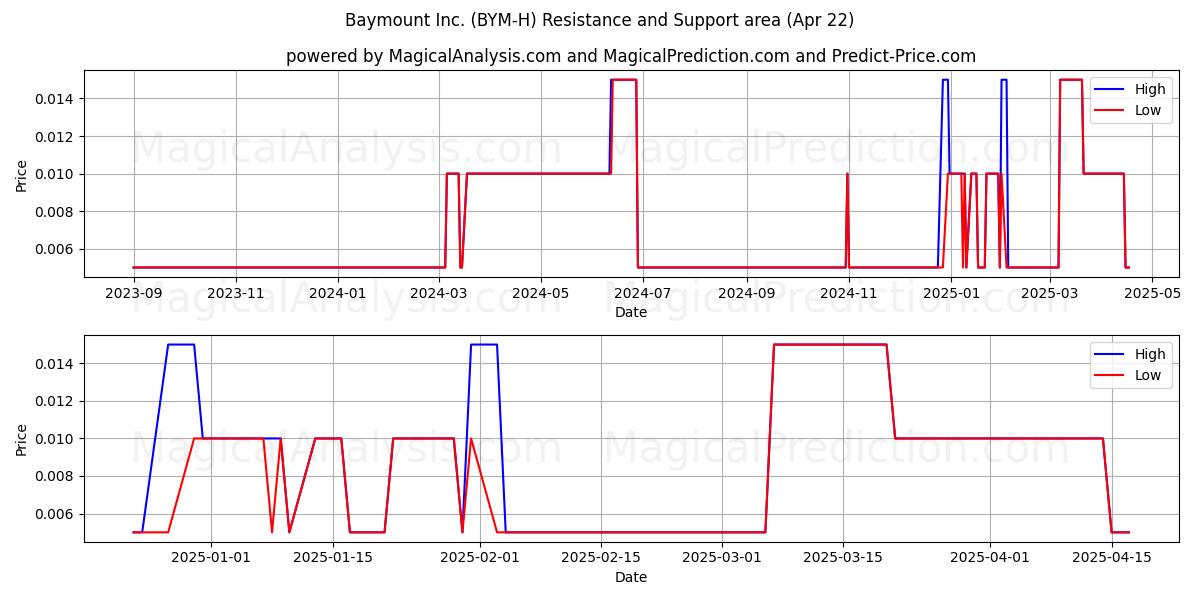Click red line sample in top chart legend
Screen dimensions: 1200x600
pos(1110,110)
